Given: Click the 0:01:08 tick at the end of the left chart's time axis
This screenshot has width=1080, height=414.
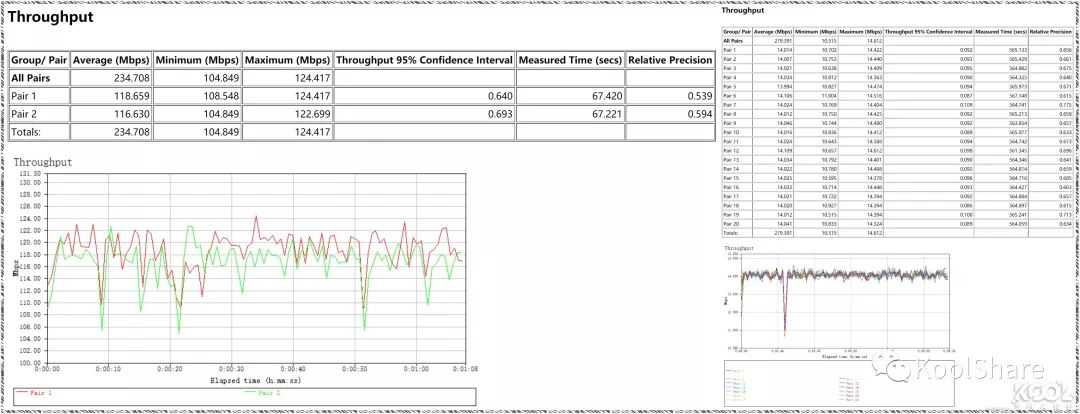Looking at the screenshot, I should point(466,369).
